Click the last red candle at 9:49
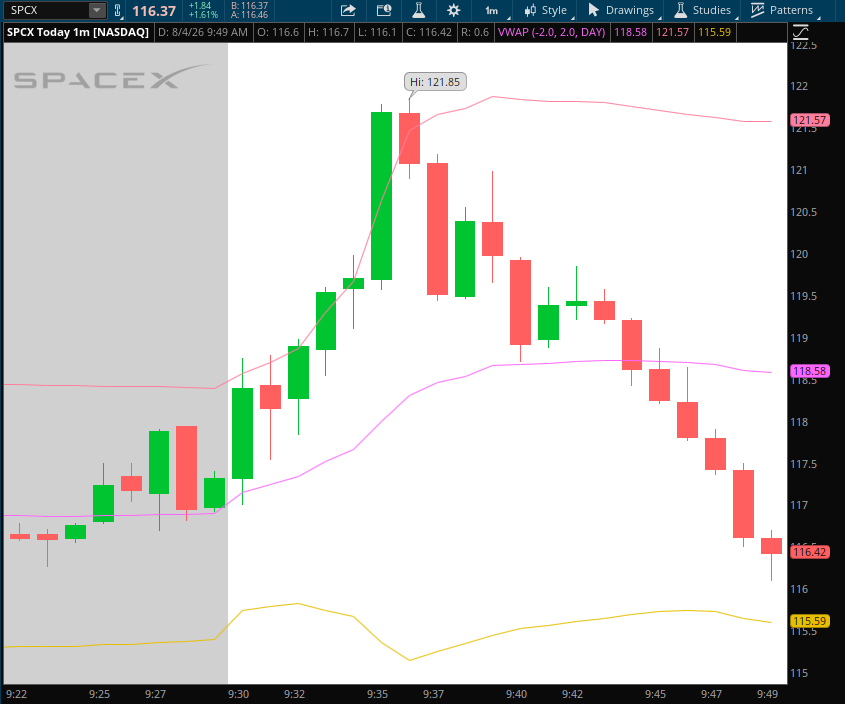The width and height of the screenshot is (845, 704). click(x=771, y=546)
